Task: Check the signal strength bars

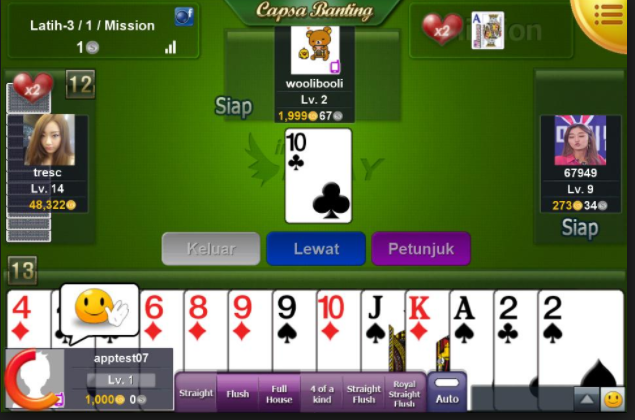Action: click(171, 47)
